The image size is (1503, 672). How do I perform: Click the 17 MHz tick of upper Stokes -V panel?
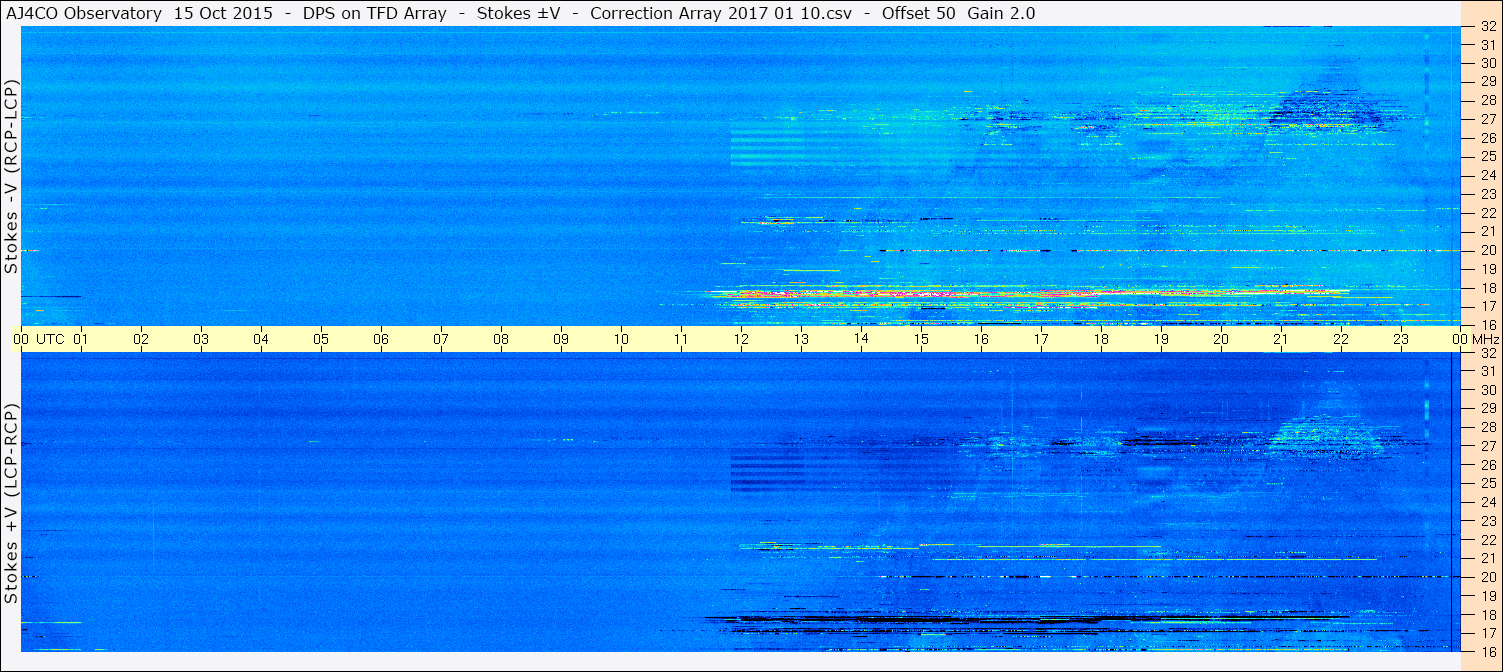click(1488, 306)
